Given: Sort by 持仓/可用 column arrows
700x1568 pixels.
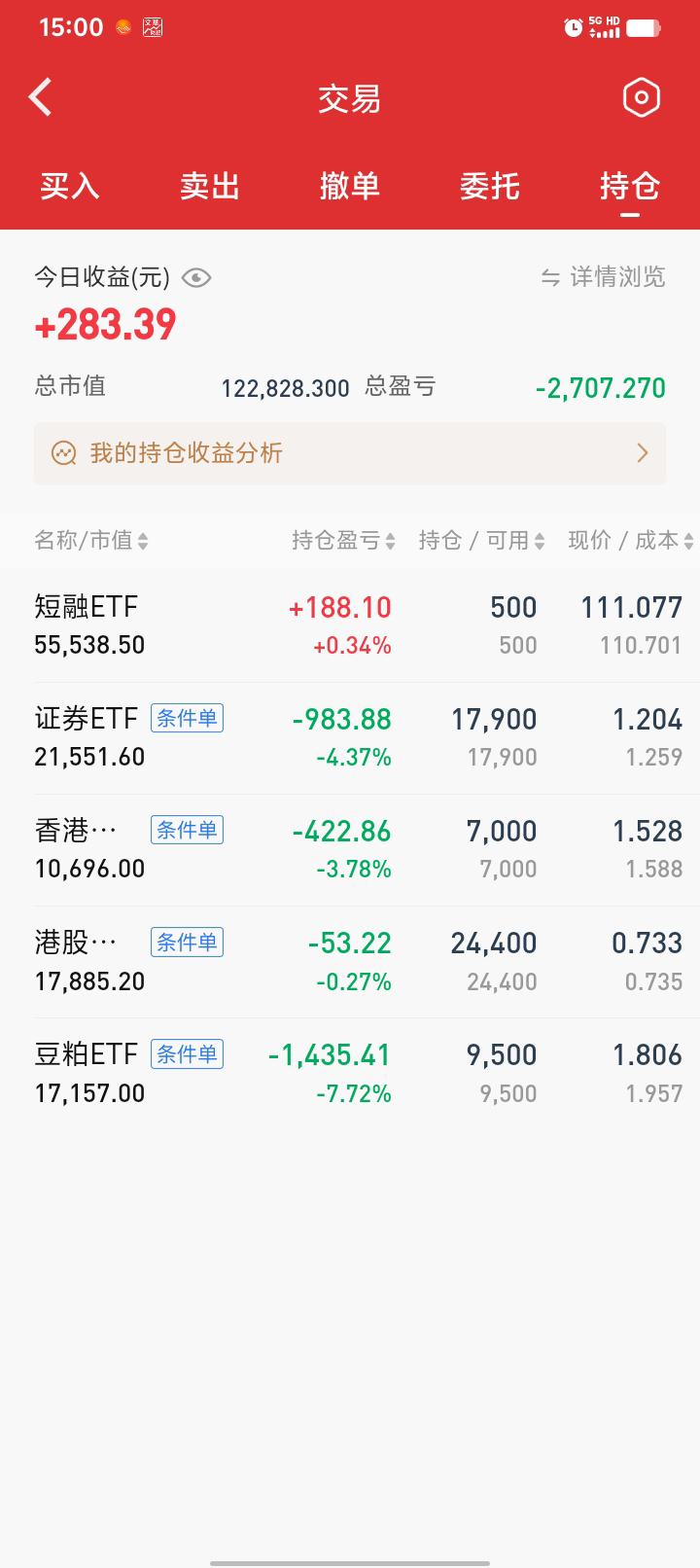Looking at the screenshot, I should coord(540,541).
